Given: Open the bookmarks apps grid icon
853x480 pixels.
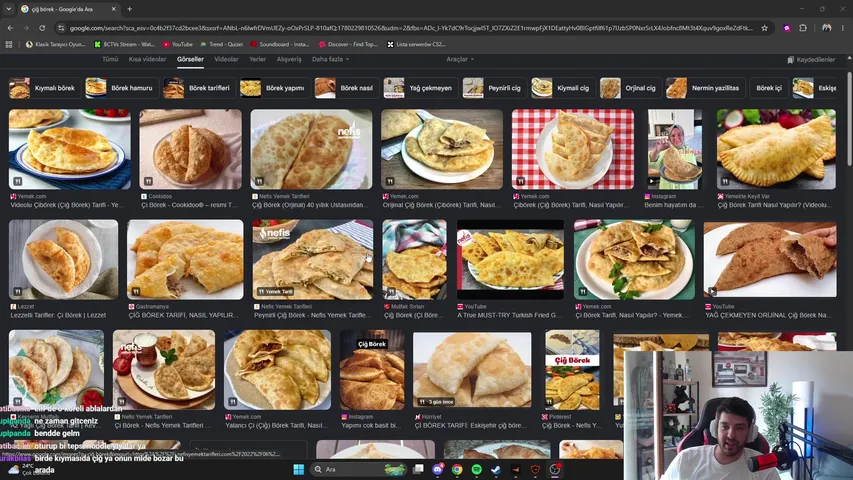Looking at the screenshot, I should (x=9, y=45).
